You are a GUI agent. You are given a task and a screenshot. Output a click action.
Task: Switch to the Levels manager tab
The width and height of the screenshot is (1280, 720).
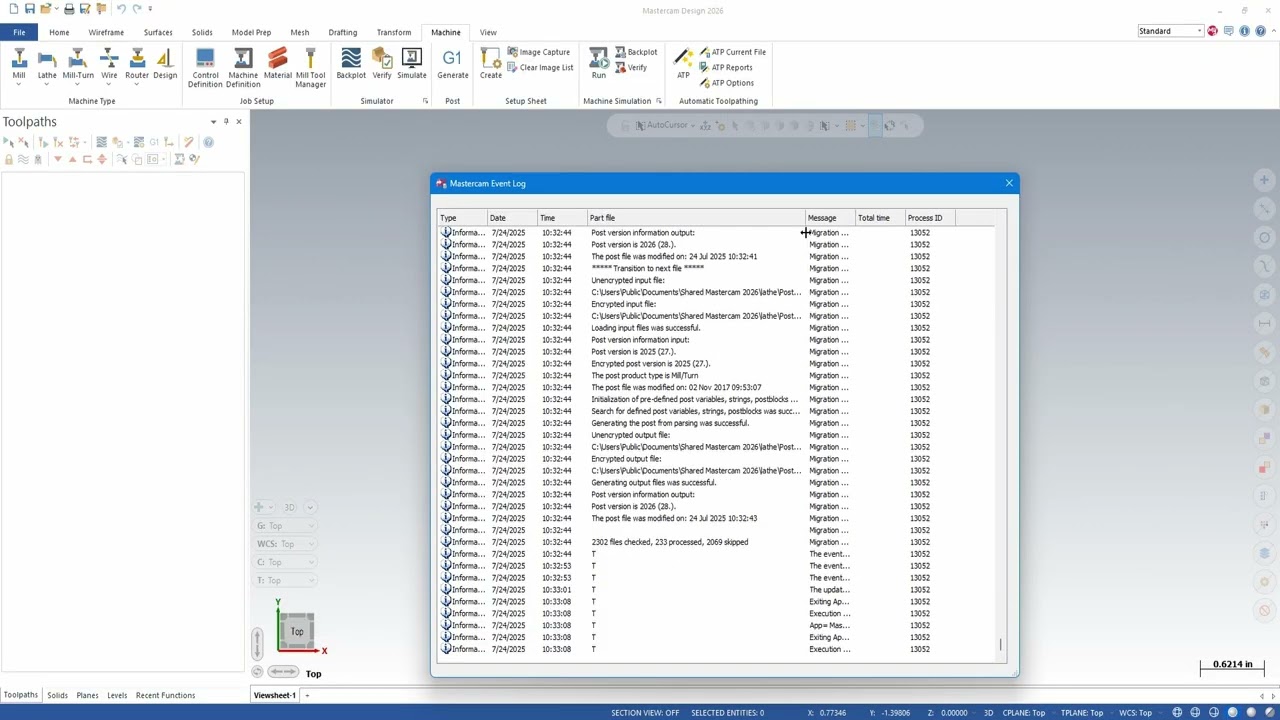(117, 695)
